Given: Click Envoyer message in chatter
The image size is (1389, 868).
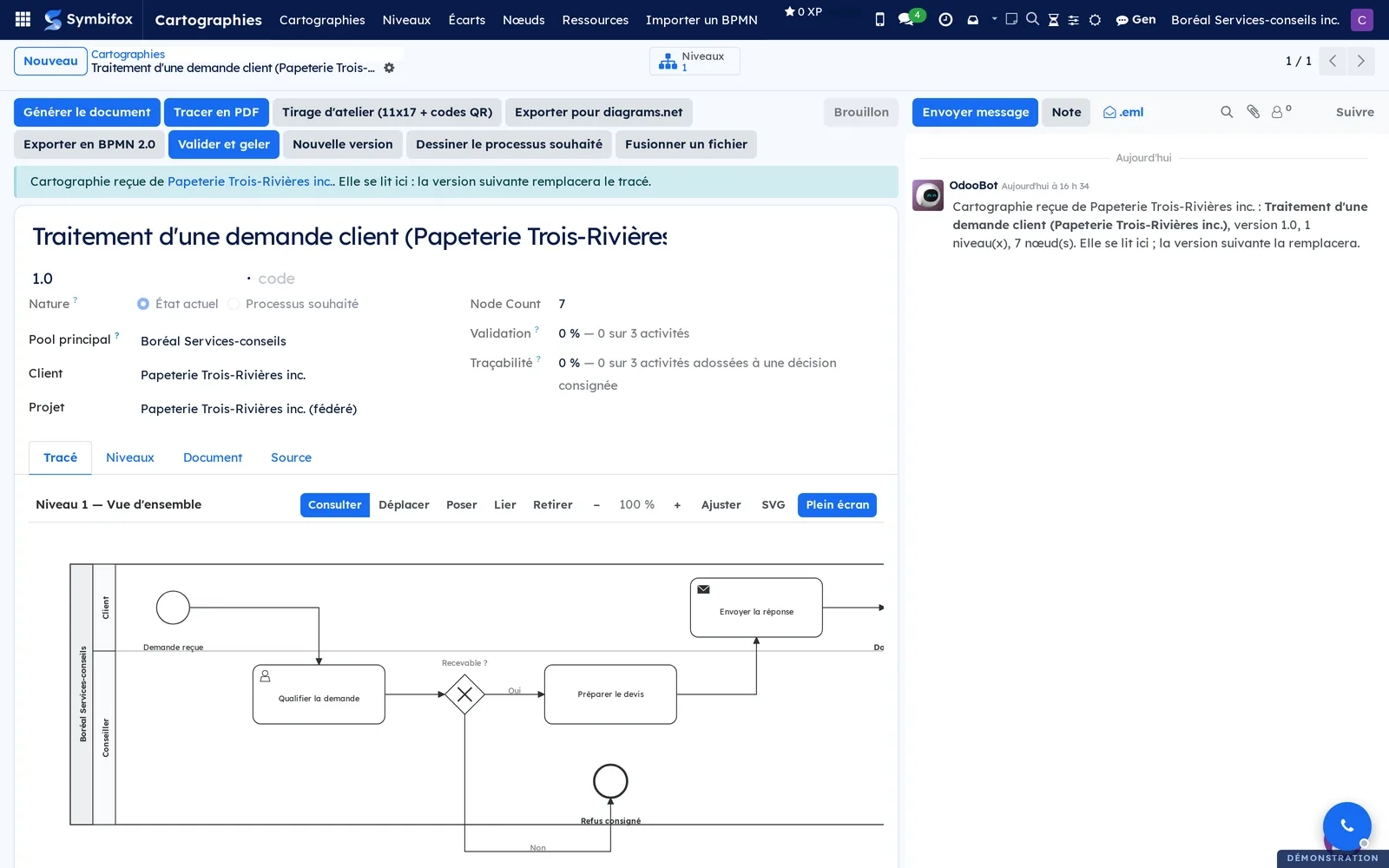Looking at the screenshot, I should (x=975, y=112).
